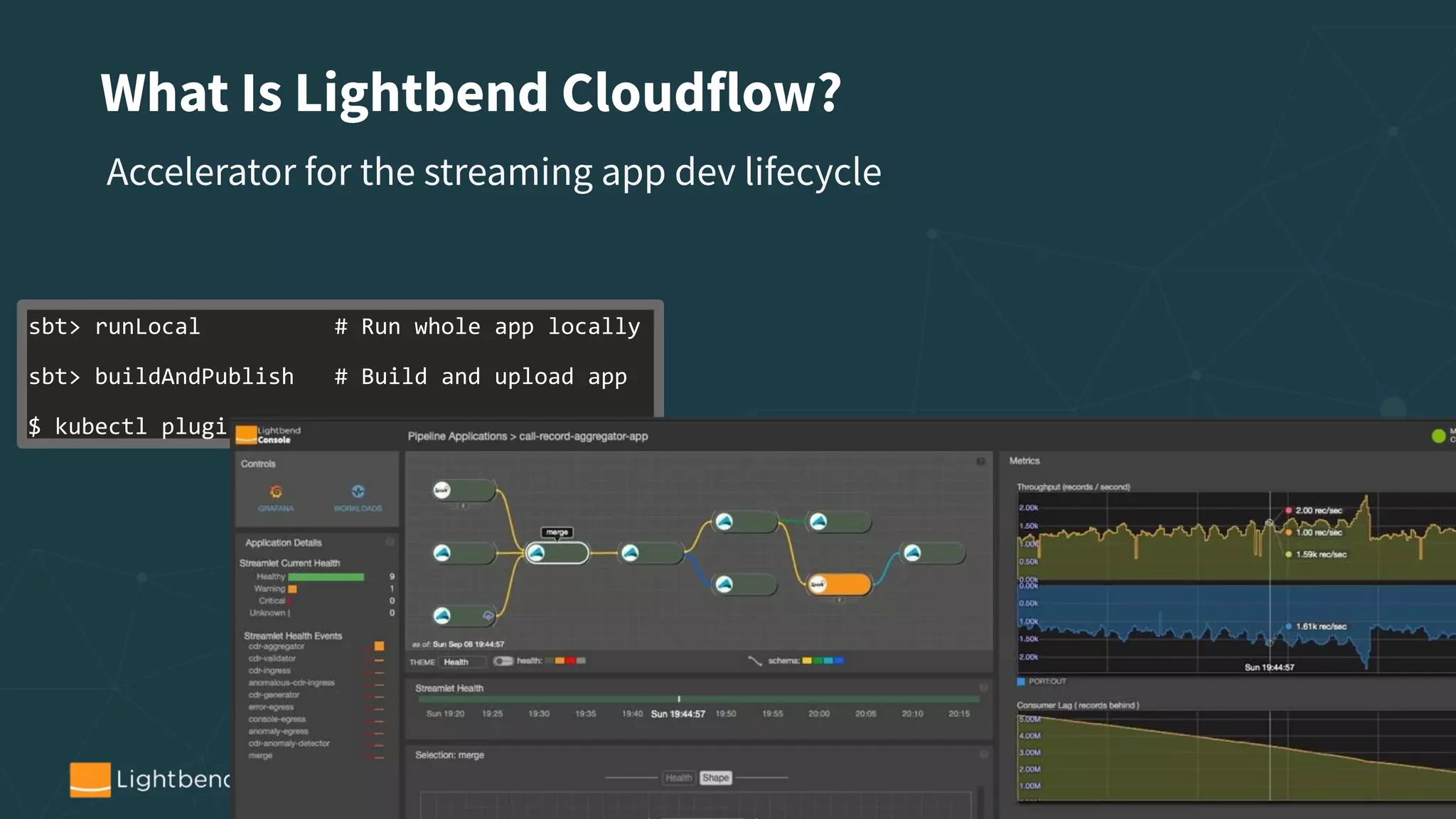Click the Streamlet Health Events heading
Viewport: 1456px width, 819px height.
pyautogui.click(x=293, y=636)
